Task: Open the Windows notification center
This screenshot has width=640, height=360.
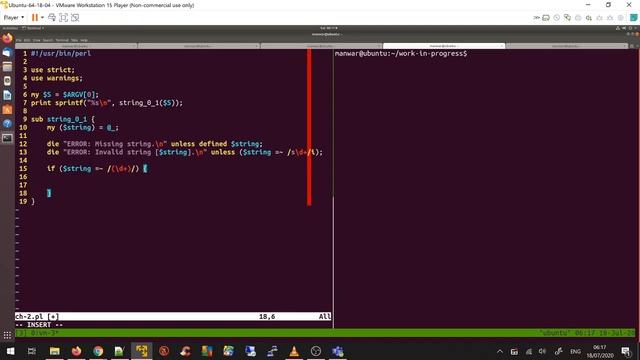Action: [626, 351]
